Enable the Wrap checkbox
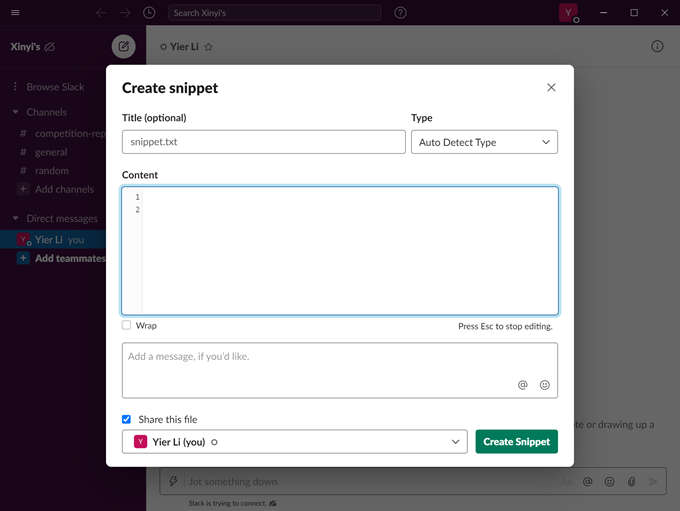Viewport: 680px width, 511px height. (127, 325)
